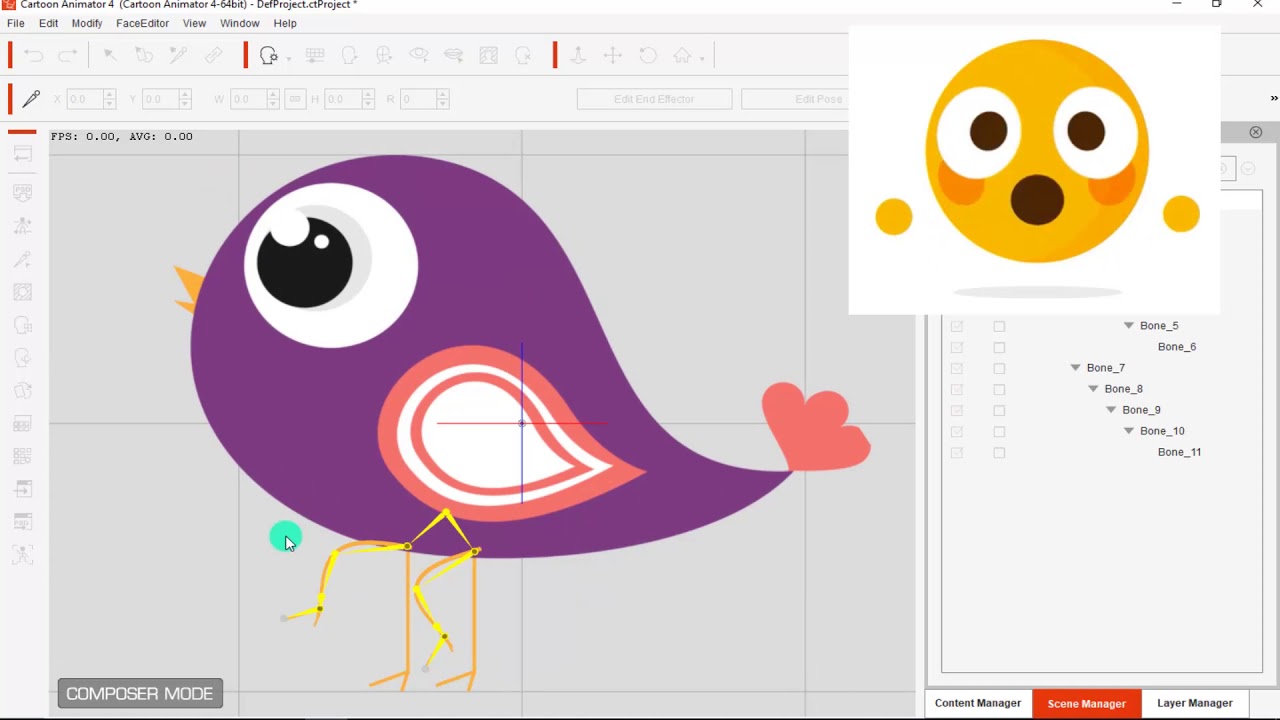Click the Redo arrow icon

click(68, 56)
